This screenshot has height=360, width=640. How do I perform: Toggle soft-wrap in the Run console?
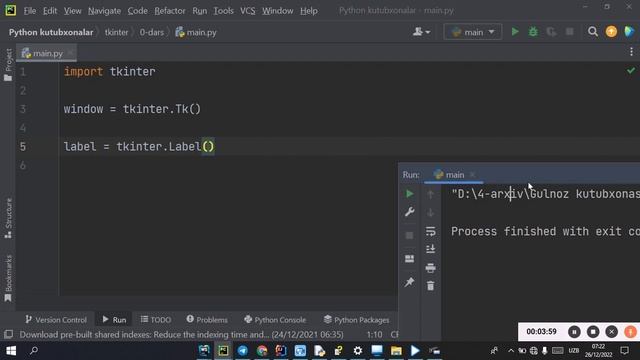pos(430,231)
